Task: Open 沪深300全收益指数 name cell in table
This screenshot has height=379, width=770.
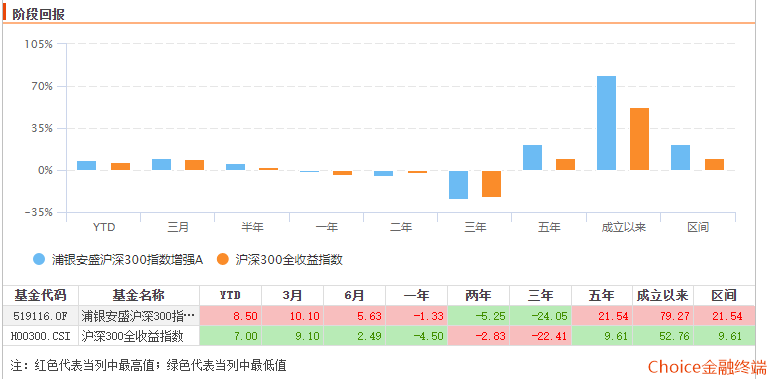Action: (x=139, y=336)
